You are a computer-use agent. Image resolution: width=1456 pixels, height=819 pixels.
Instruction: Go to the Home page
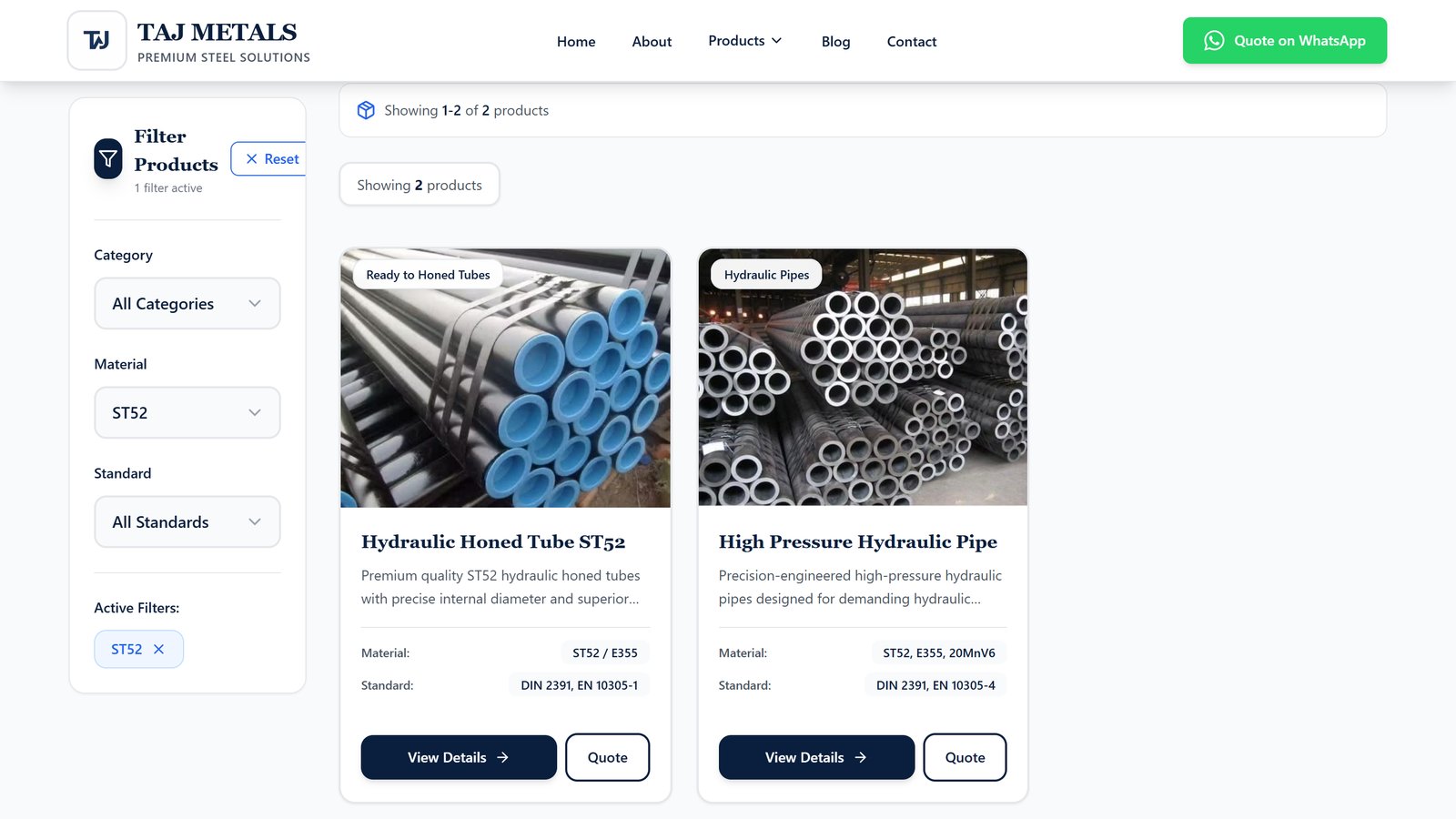tap(576, 41)
